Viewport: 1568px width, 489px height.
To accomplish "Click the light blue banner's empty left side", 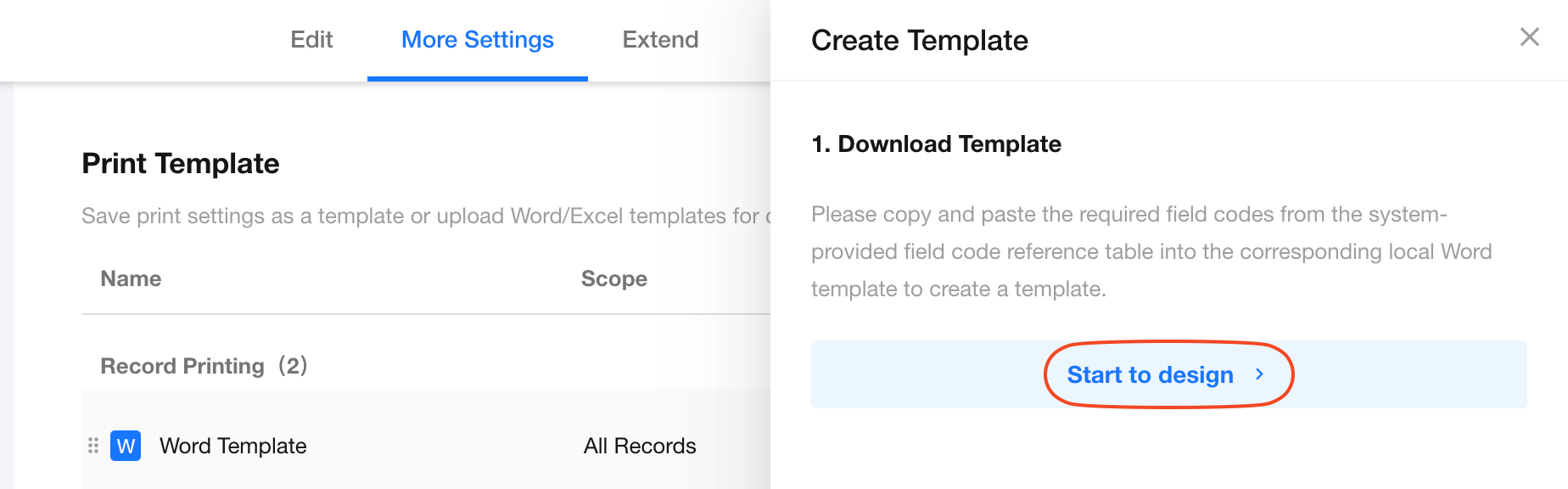I will point(916,374).
